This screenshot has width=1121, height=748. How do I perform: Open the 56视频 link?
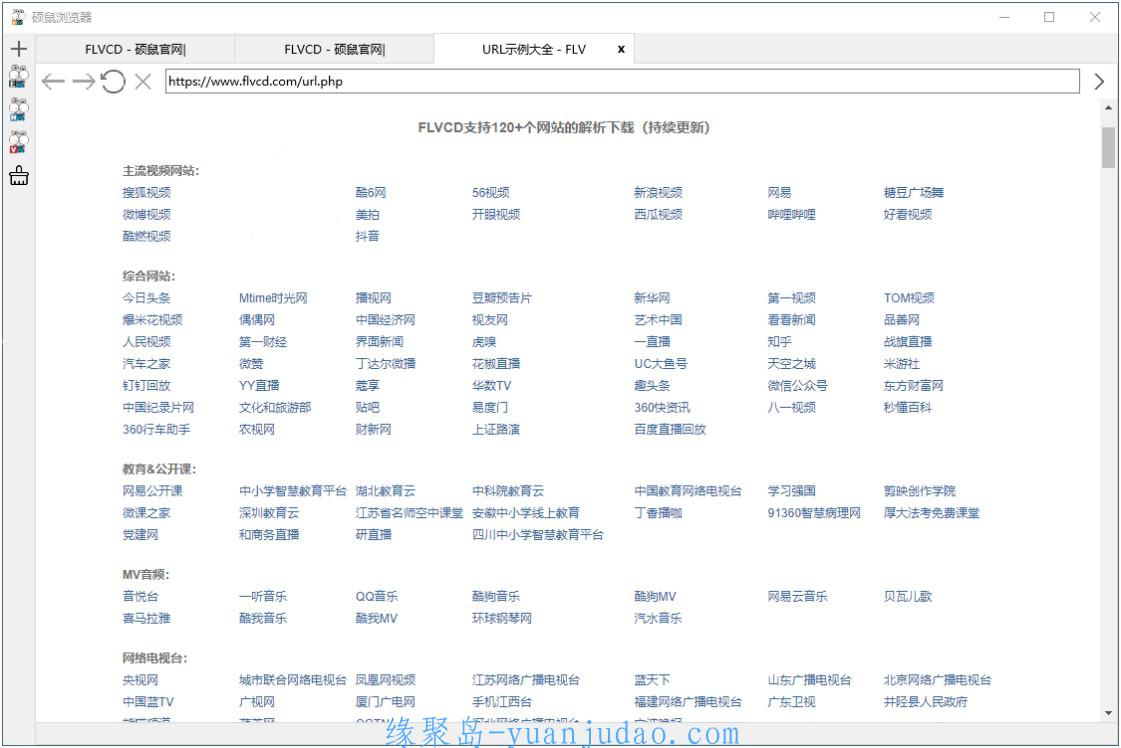[x=490, y=192]
